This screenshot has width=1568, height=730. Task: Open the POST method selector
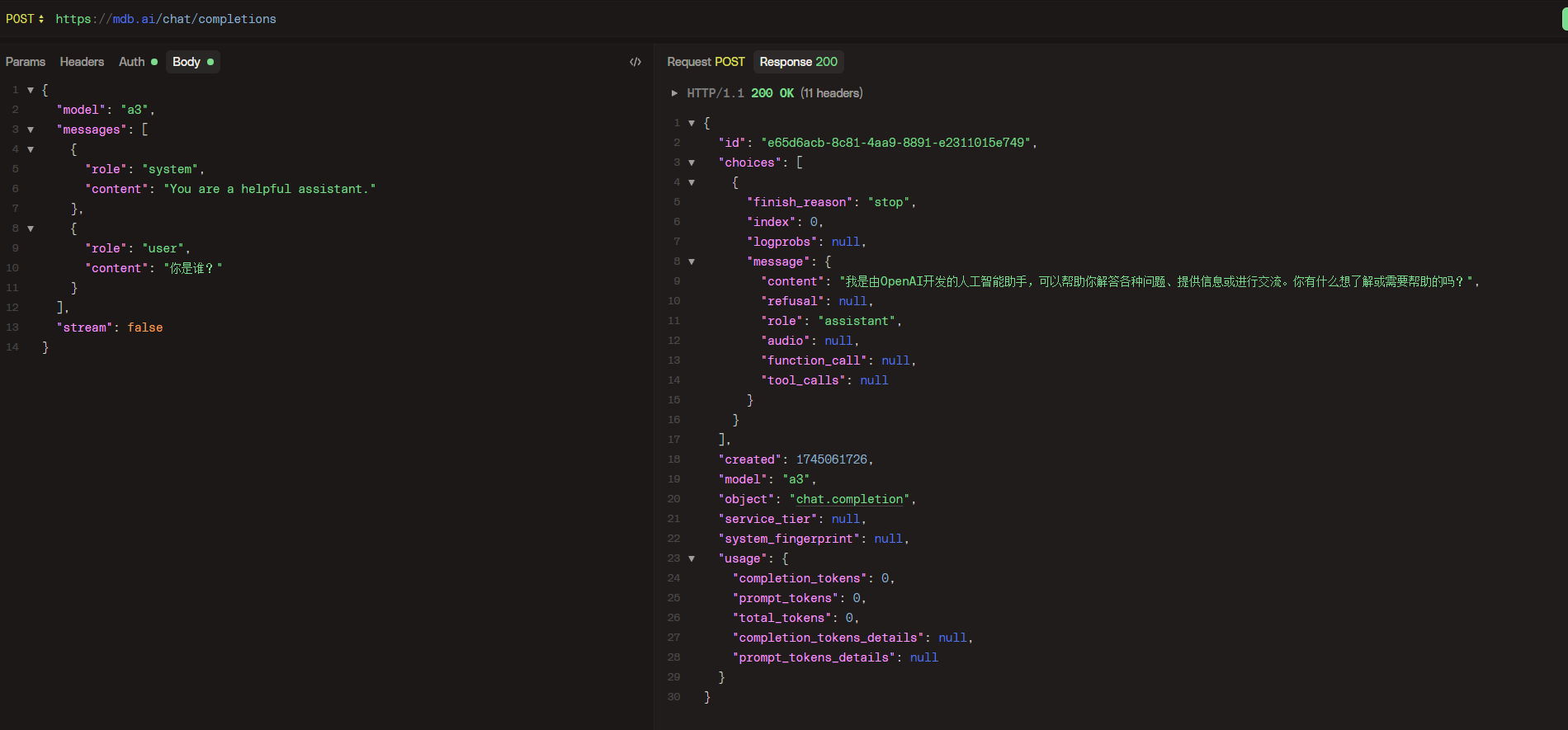click(x=25, y=19)
